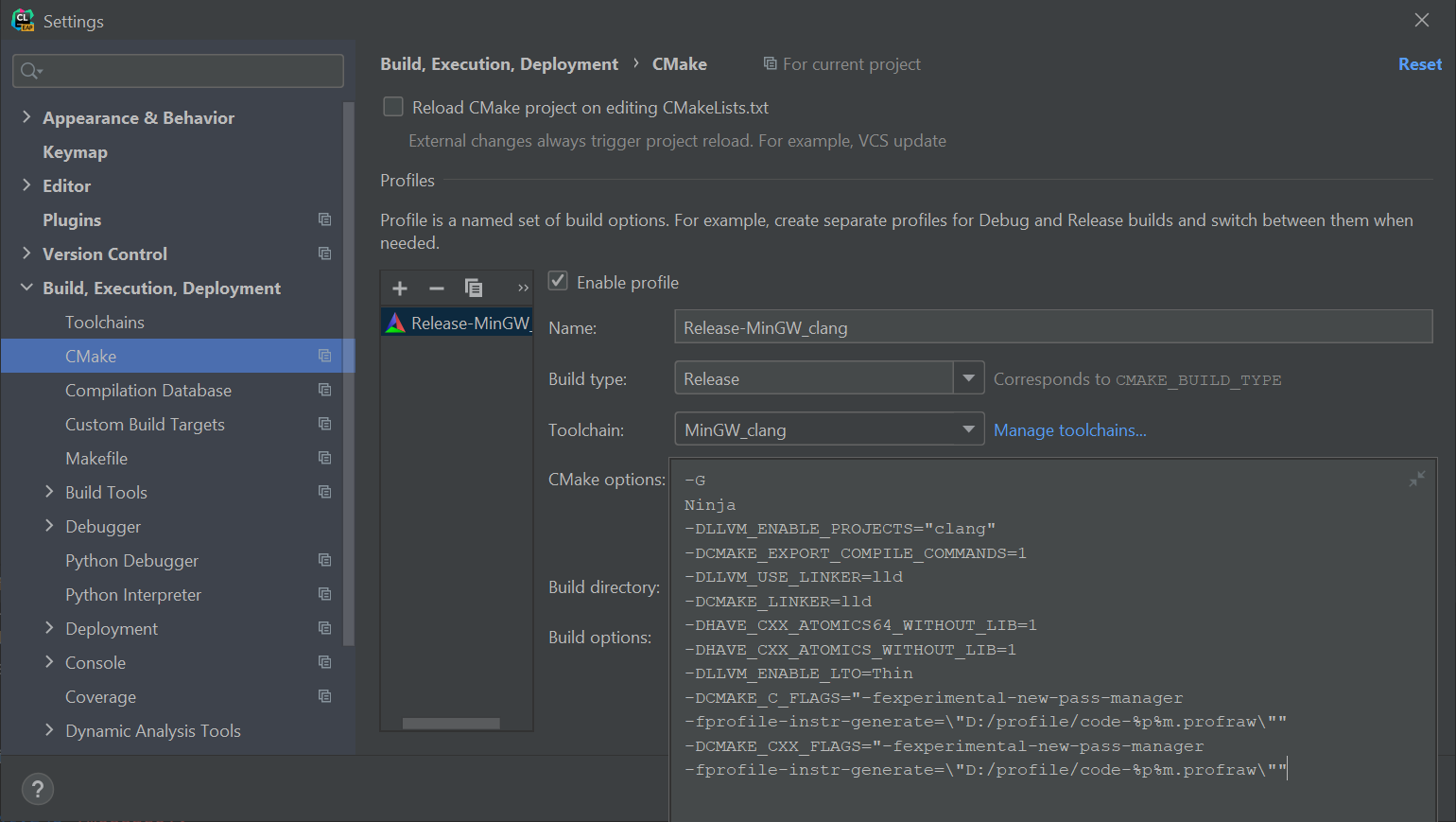Click the settings tree vertical scrollbar

click(349, 374)
